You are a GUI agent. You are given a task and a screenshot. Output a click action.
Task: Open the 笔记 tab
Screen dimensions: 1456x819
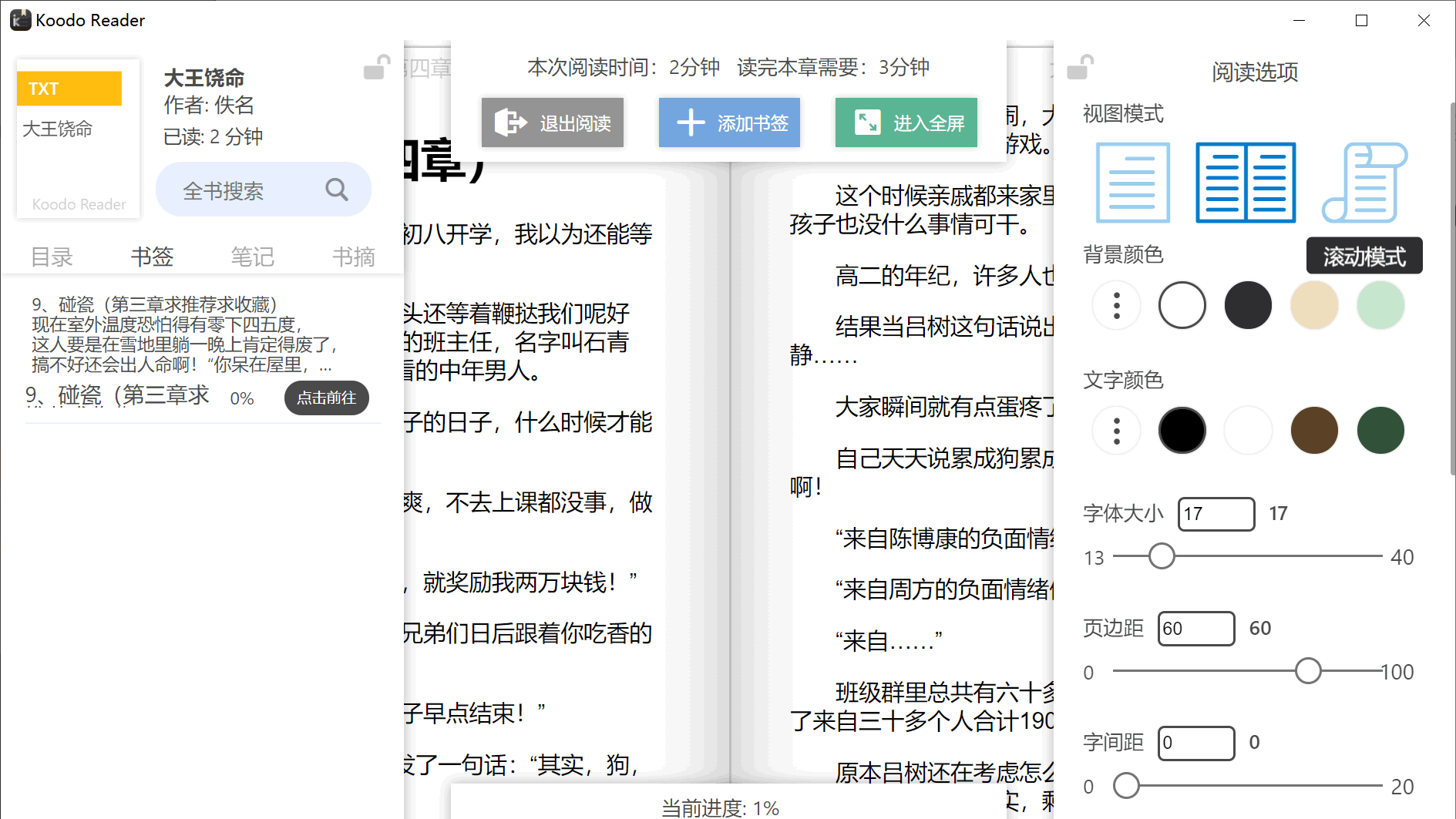(x=252, y=256)
